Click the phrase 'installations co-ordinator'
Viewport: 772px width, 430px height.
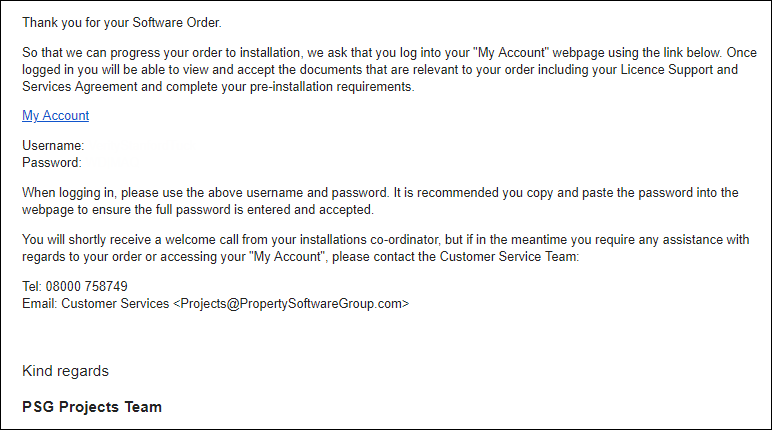click(369, 240)
